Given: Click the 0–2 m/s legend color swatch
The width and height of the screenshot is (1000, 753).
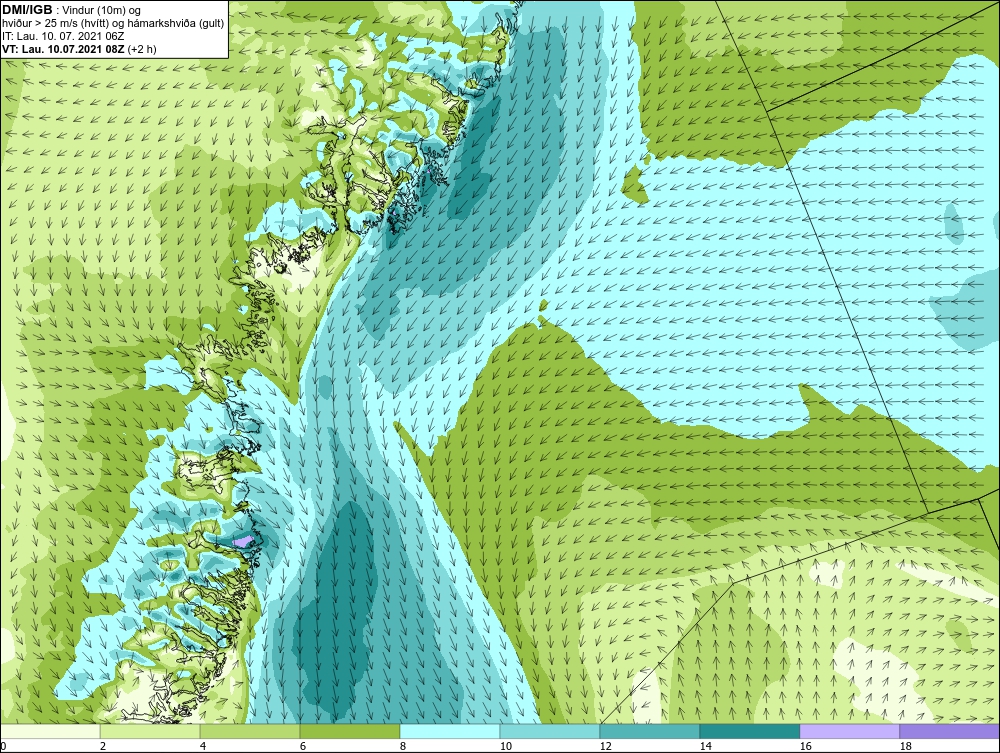Looking at the screenshot, I should [50, 731].
